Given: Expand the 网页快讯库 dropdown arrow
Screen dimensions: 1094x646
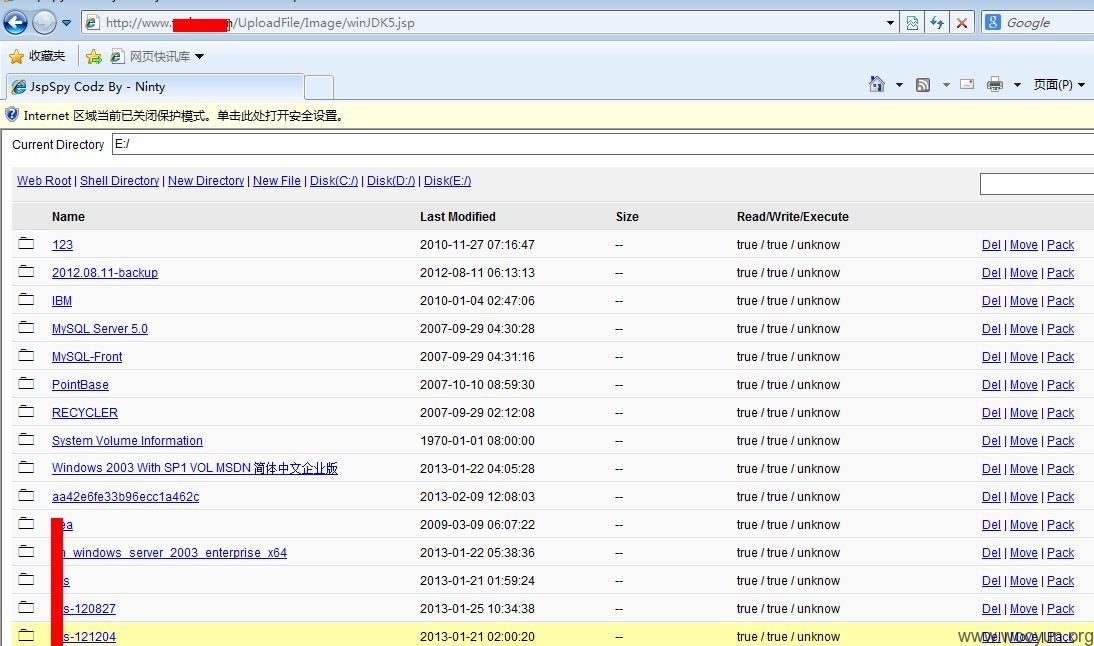Looking at the screenshot, I should coord(200,57).
